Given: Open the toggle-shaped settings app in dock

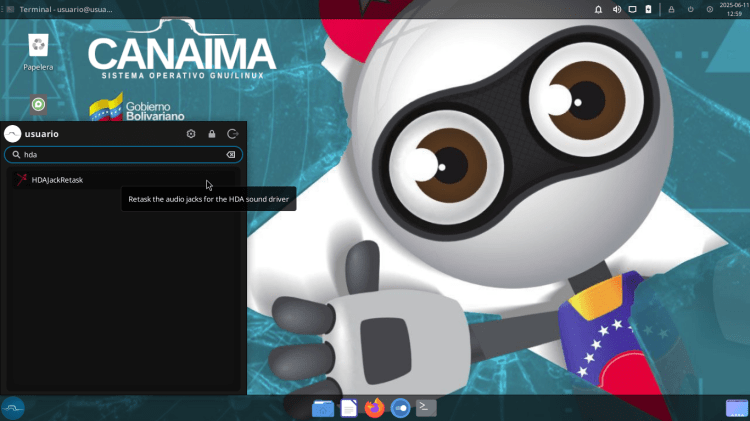Looking at the screenshot, I should 400,408.
